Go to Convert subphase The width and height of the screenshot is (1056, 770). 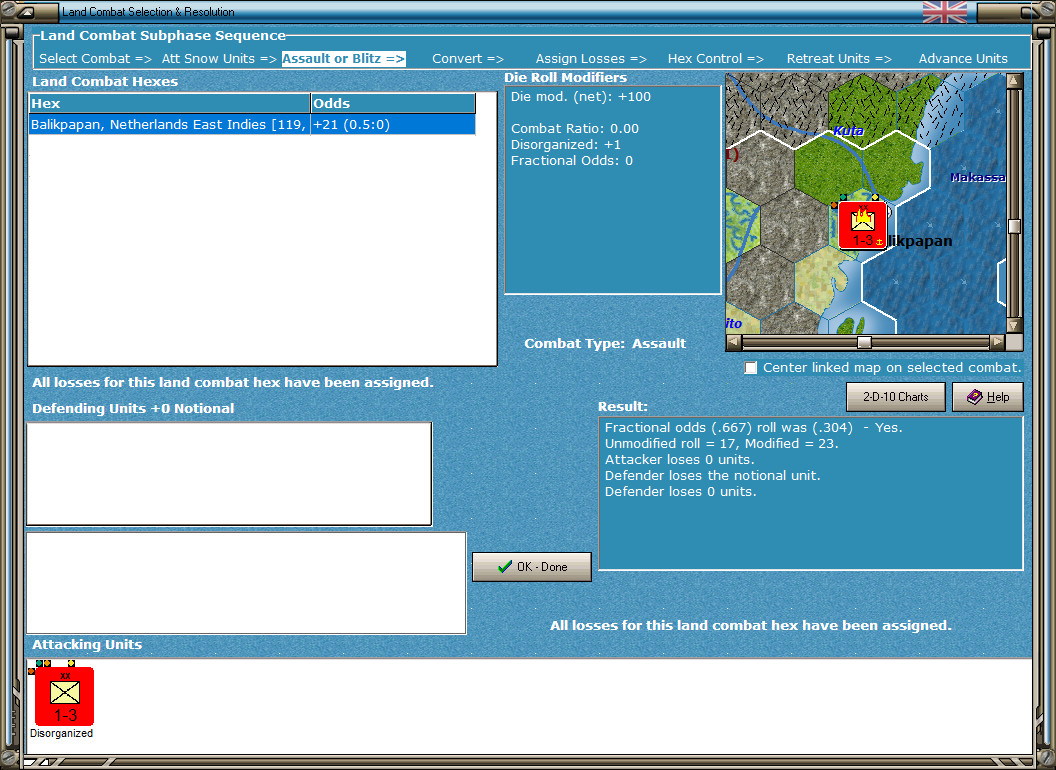[x=468, y=59]
